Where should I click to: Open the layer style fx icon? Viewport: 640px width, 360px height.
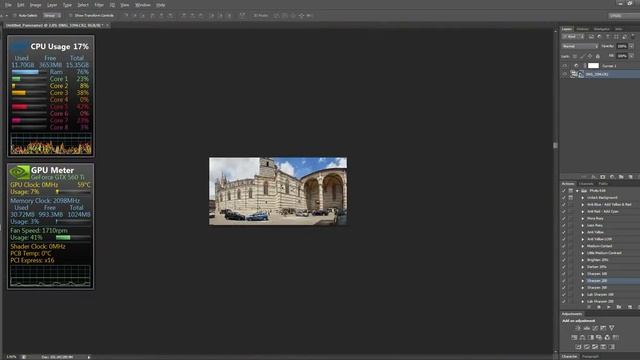point(594,177)
